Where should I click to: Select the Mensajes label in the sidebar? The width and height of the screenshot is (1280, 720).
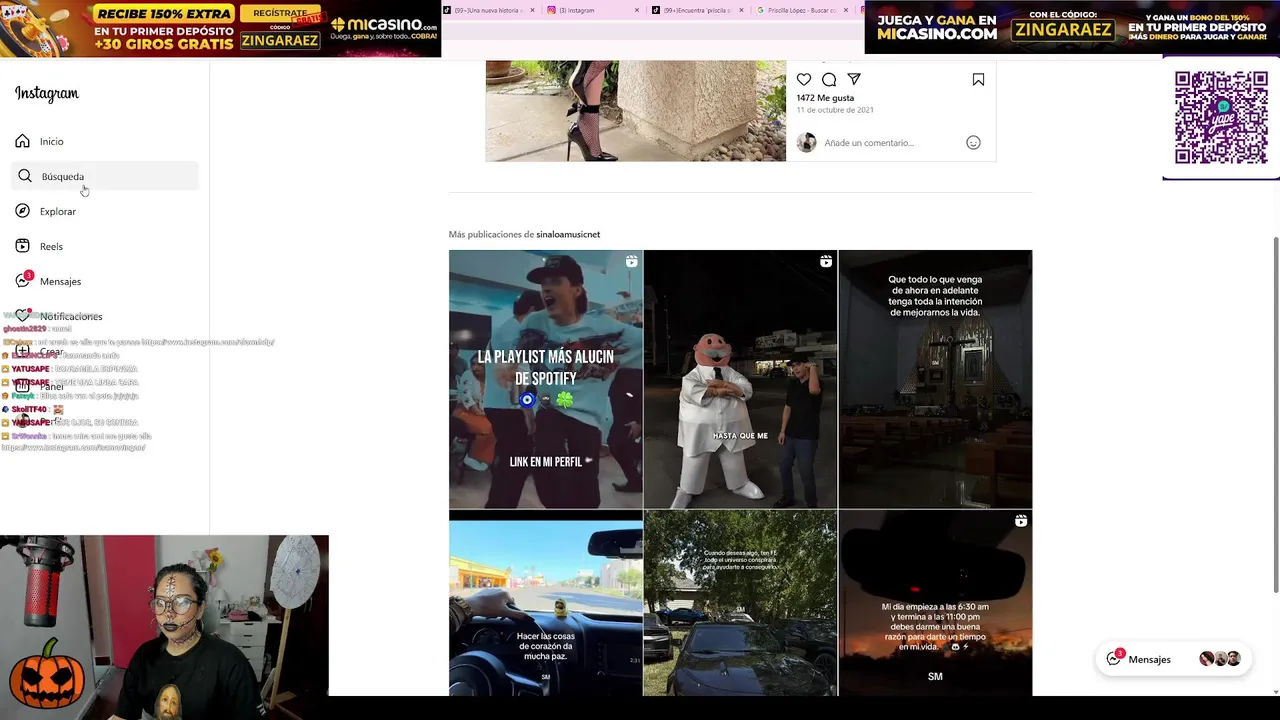click(x=61, y=282)
